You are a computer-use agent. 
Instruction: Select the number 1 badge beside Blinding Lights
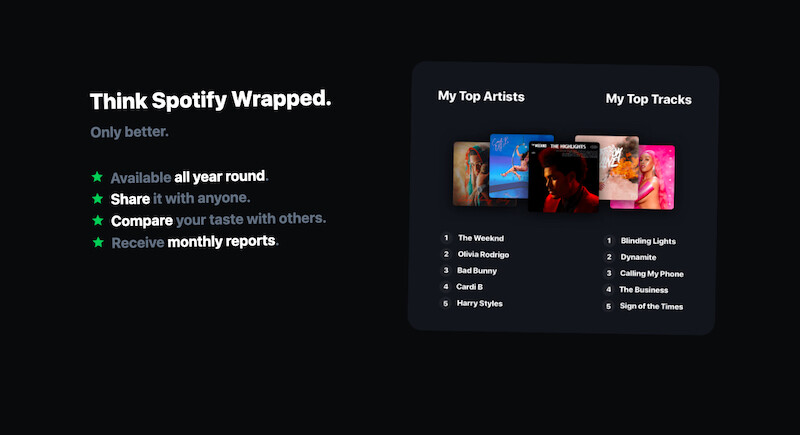[x=609, y=240]
